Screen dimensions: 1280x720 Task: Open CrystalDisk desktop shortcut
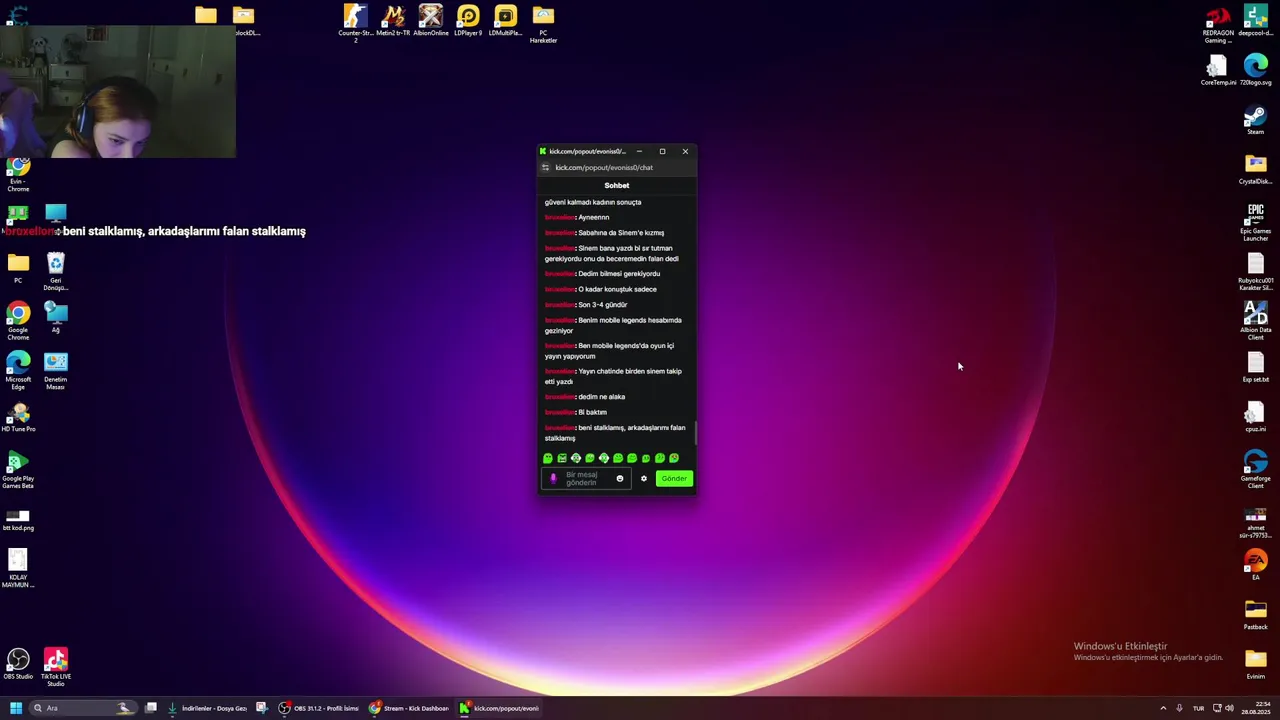pos(1255,168)
